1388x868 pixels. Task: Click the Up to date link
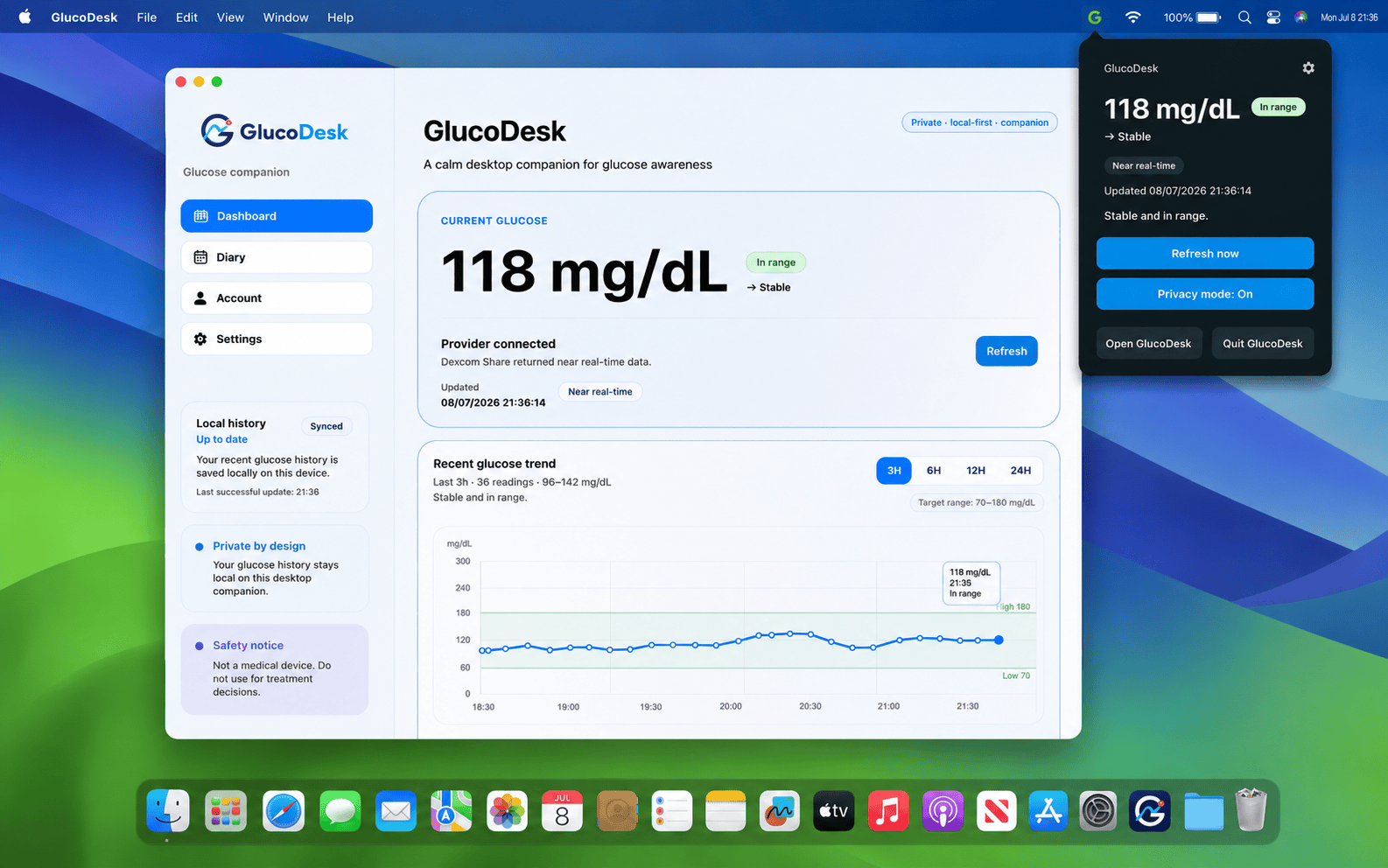coord(221,439)
